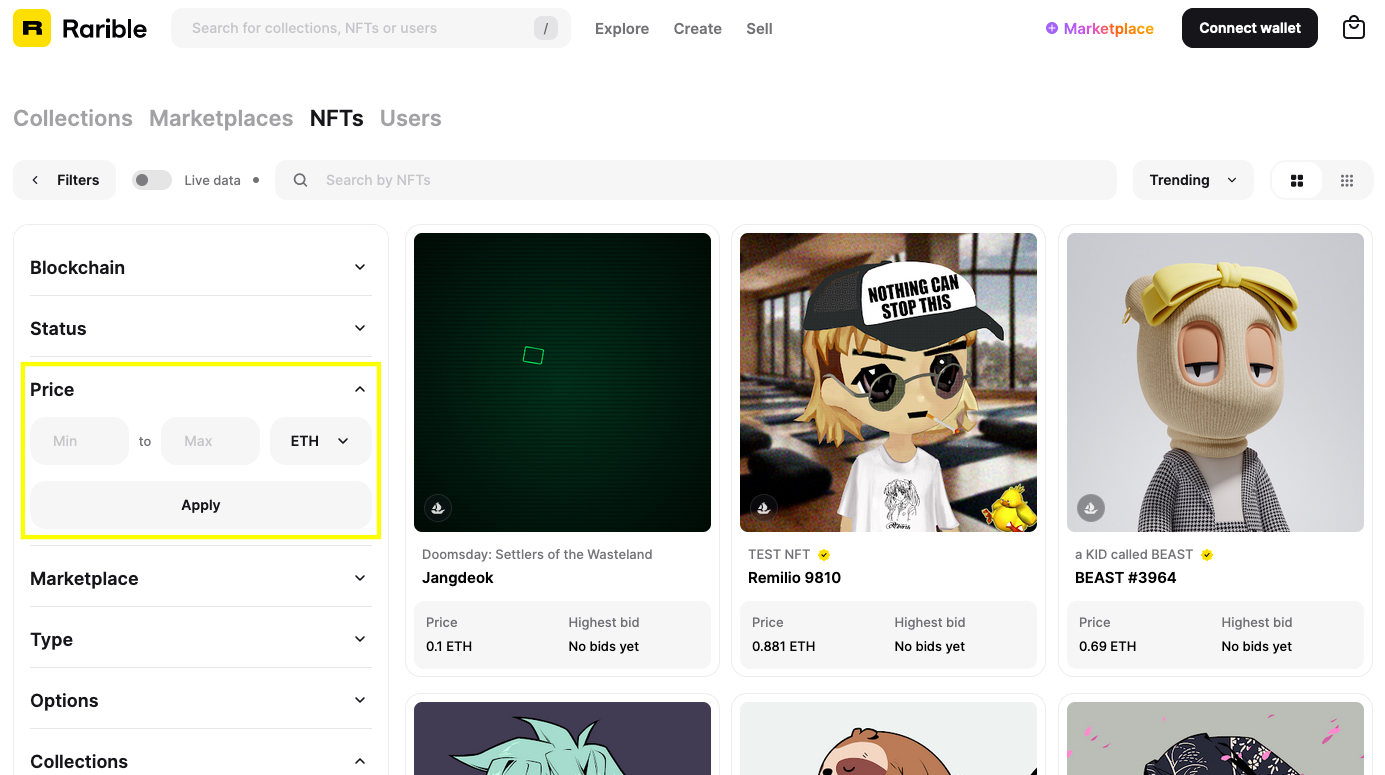Click marketplace badge icon on Jangdeok image
This screenshot has height=775, width=1385.
[437, 508]
